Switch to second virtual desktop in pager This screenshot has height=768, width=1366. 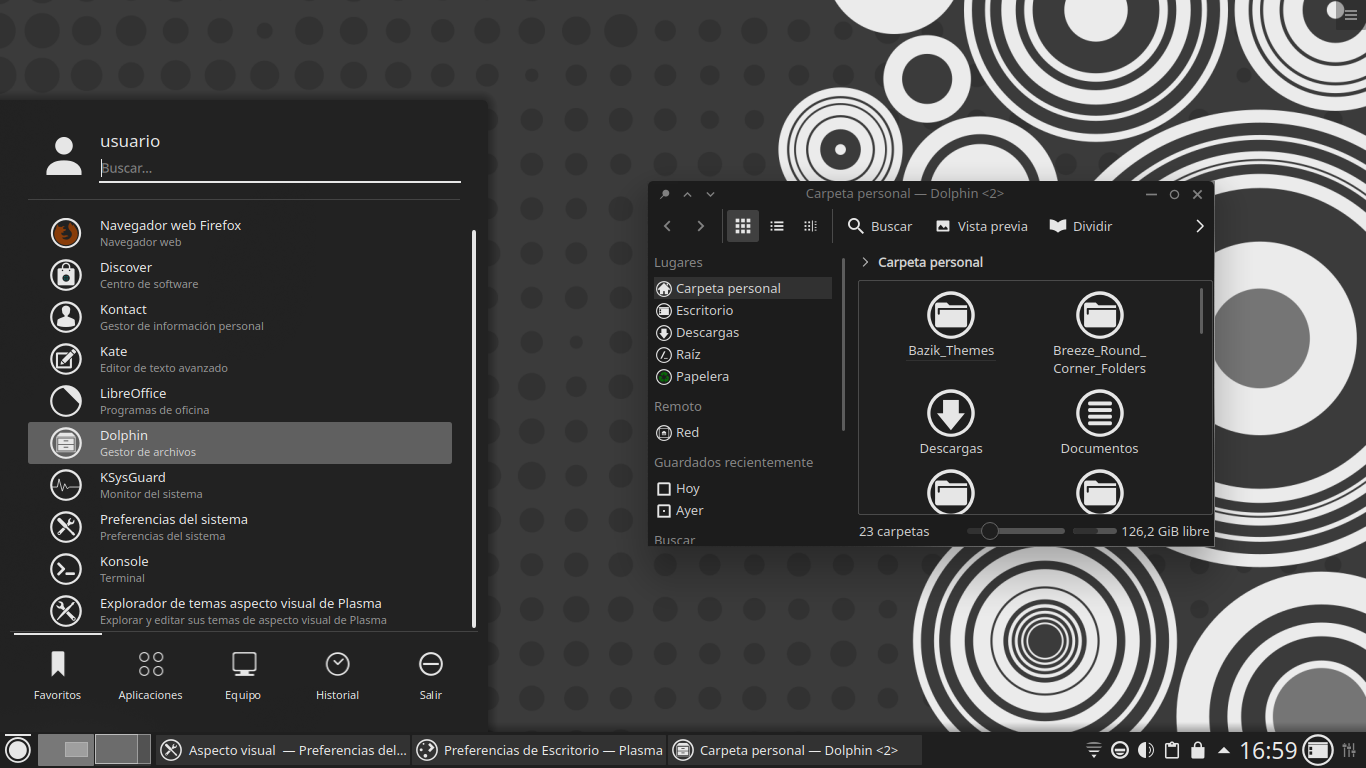coord(123,749)
